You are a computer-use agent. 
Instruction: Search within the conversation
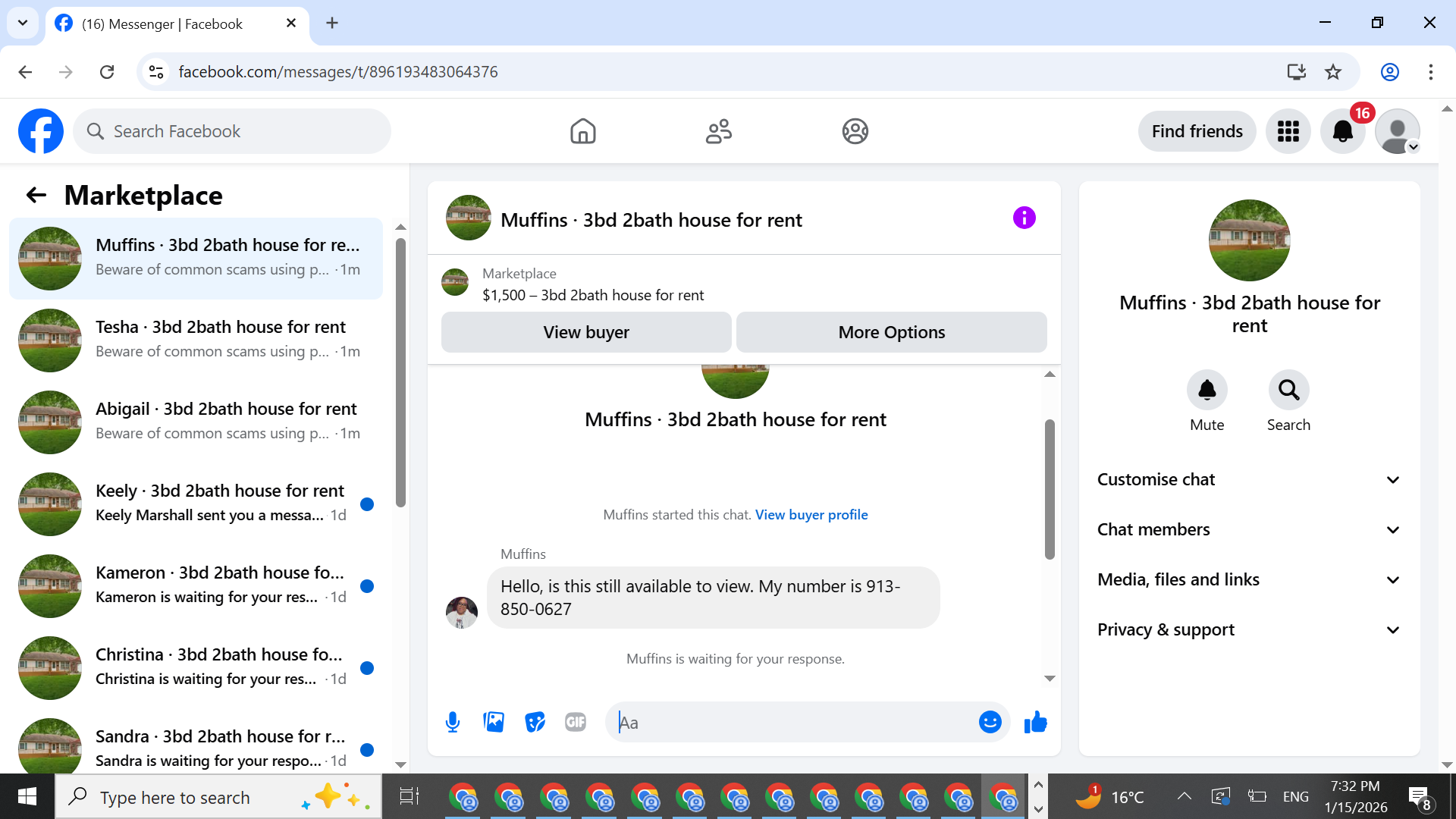point(1288,391)
